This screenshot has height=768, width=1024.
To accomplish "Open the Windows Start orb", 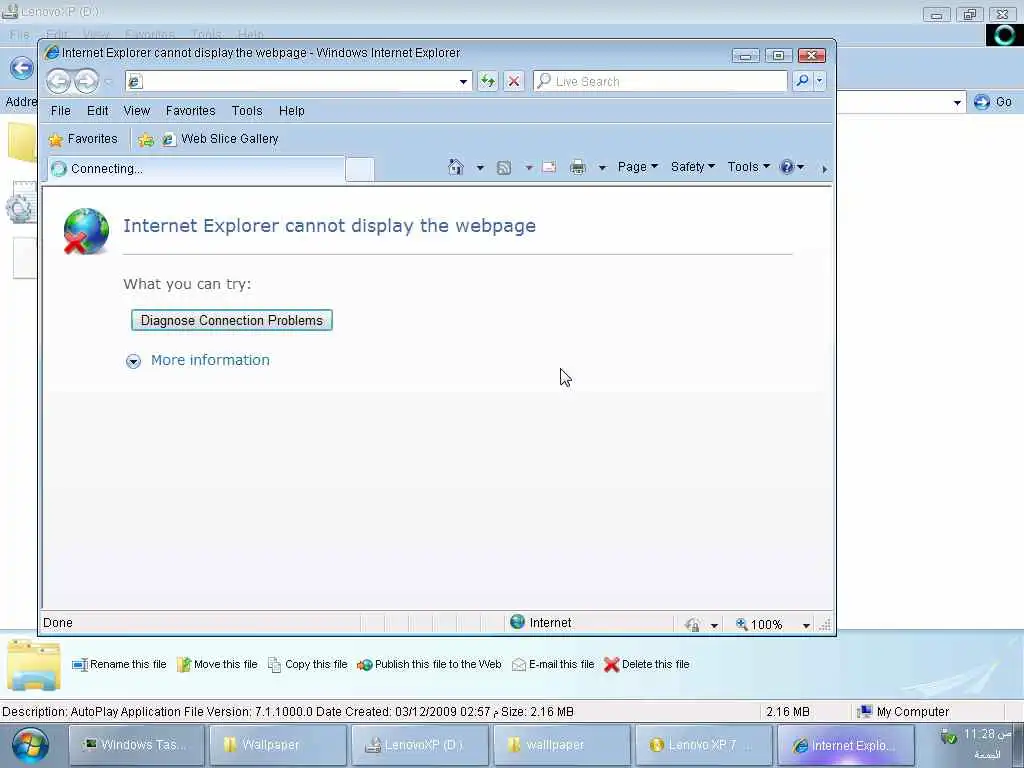I will [29, 746].
